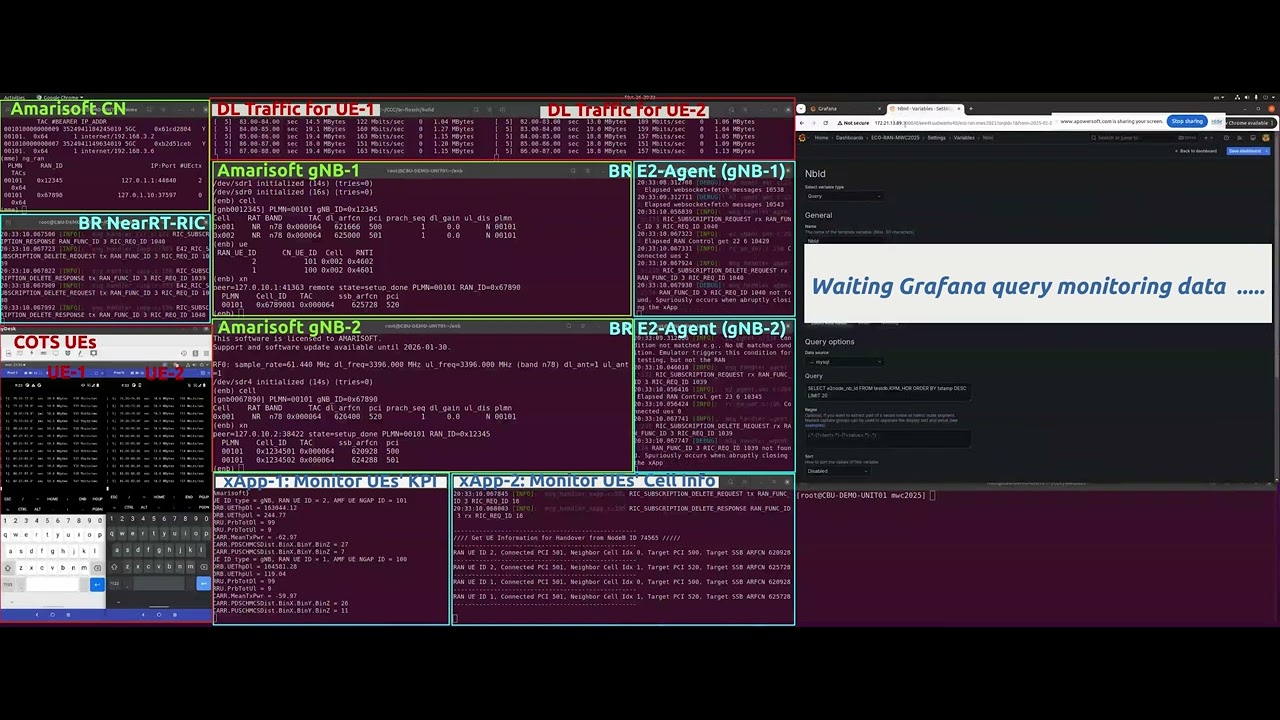The height and width of the screenshot is (720, 1280).
Task: Tap CTRL key on UE-1 phone keyboard
Action: (x=22, y=509)
